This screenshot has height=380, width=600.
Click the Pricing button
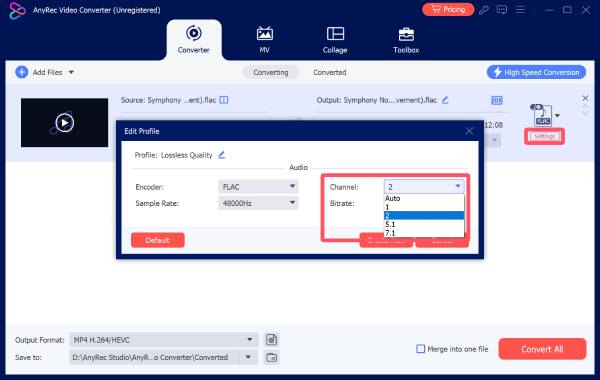coord(448,10)
